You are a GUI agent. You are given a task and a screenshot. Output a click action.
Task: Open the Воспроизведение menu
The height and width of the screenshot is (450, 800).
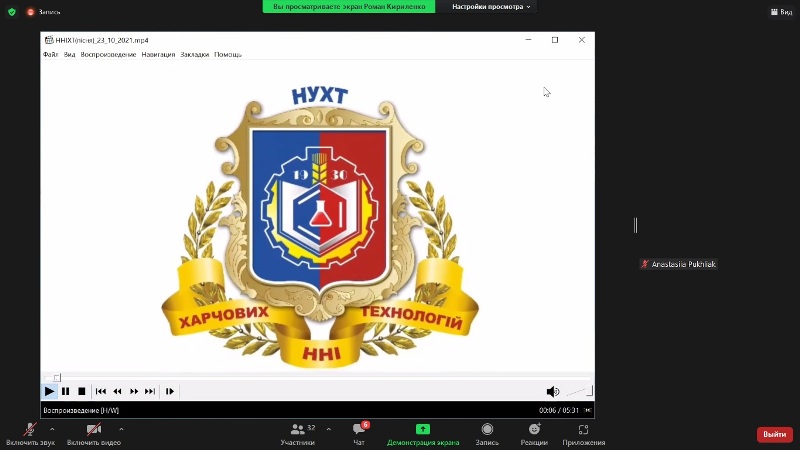pyautogui.click(x=108, y=54)
